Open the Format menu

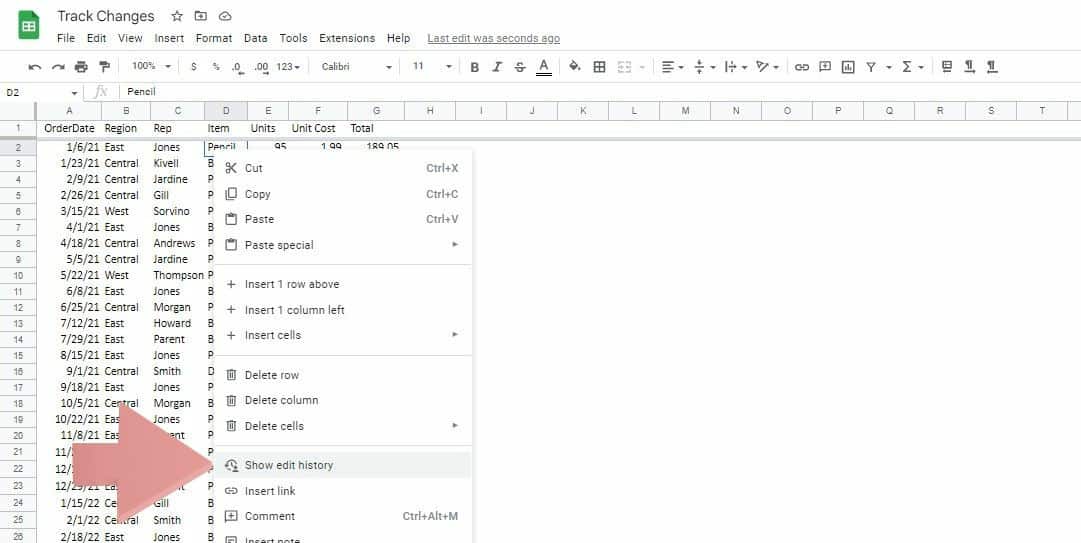pos(214,39)
